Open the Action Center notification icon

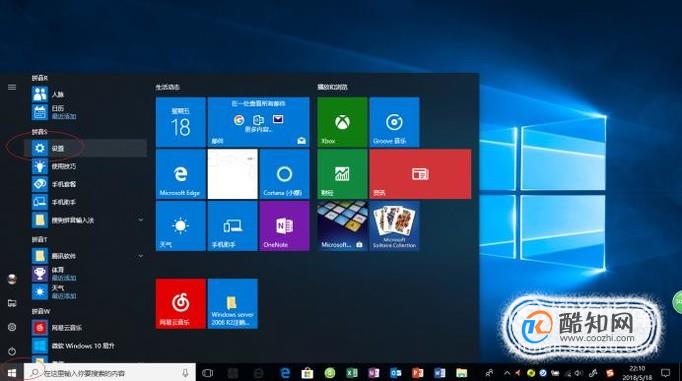tap(665, 373)
